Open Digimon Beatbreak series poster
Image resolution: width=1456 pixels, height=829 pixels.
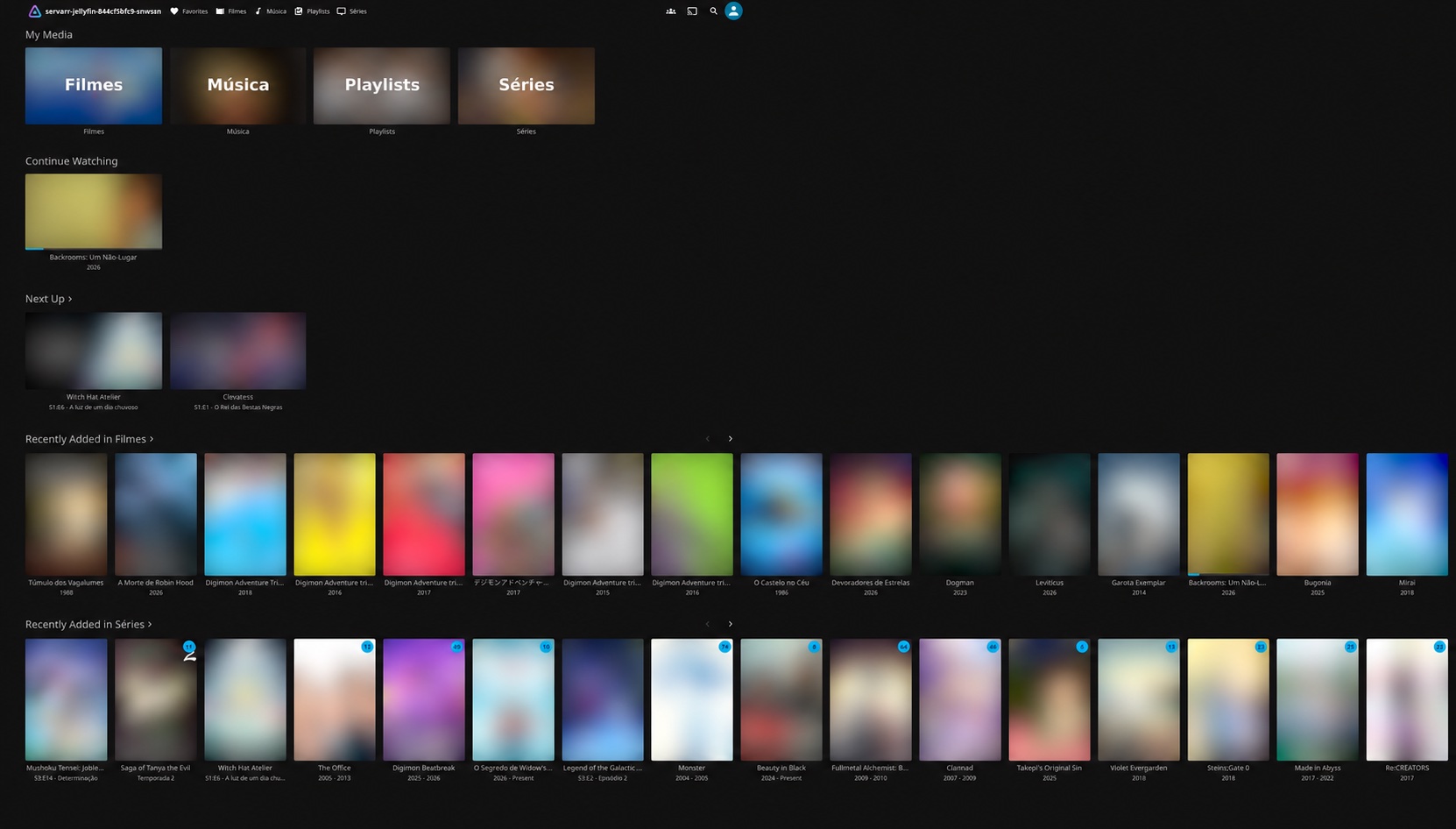pyautogui.click(x=424, y=699)
